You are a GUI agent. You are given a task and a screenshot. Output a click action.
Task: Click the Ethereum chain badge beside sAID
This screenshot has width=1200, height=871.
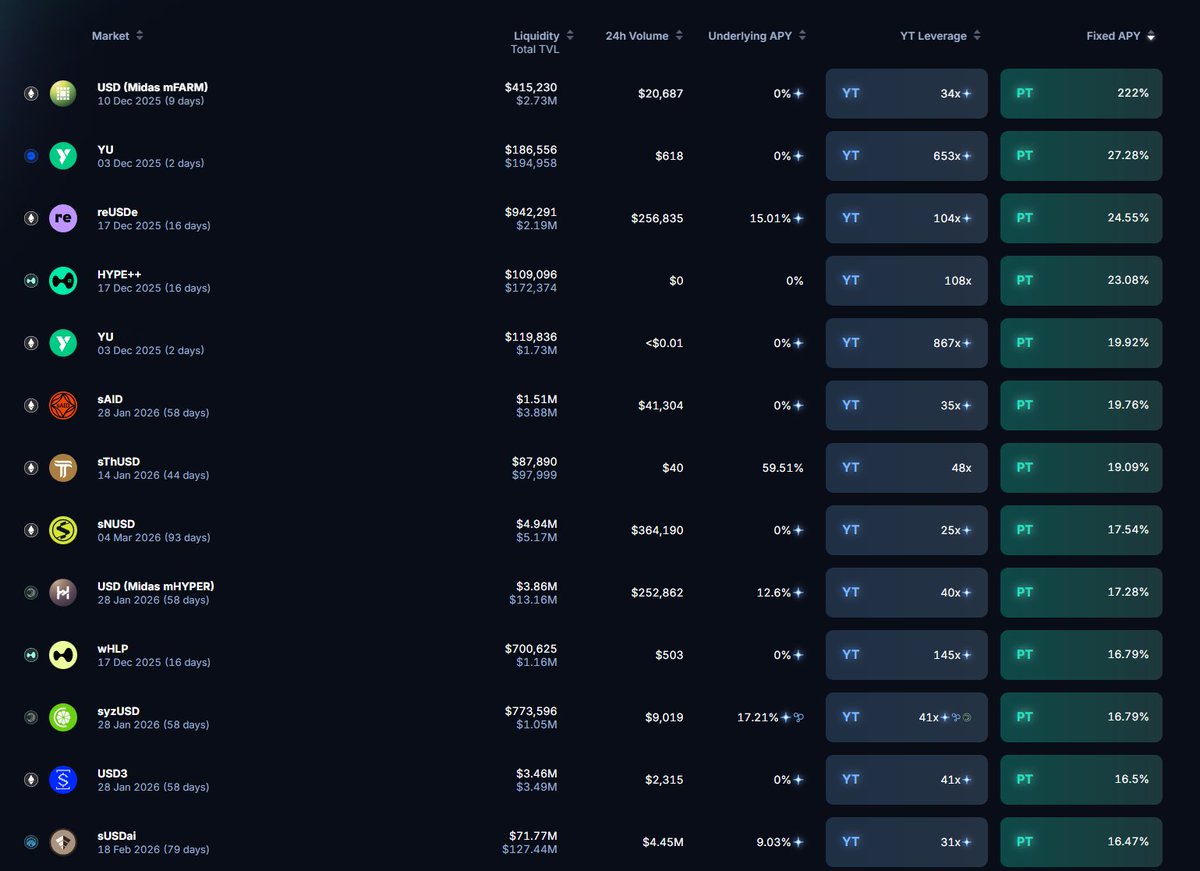[x=30, y=405]
